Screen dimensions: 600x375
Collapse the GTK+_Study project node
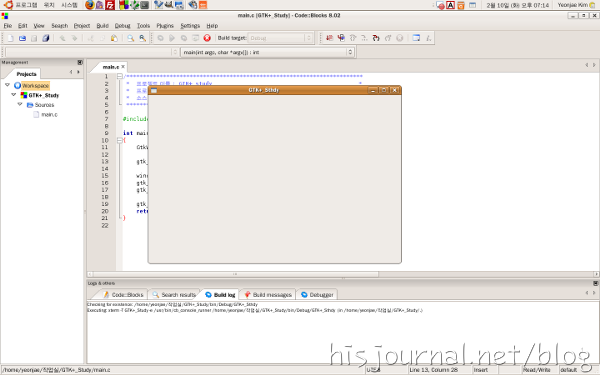(x=14, y=95)
